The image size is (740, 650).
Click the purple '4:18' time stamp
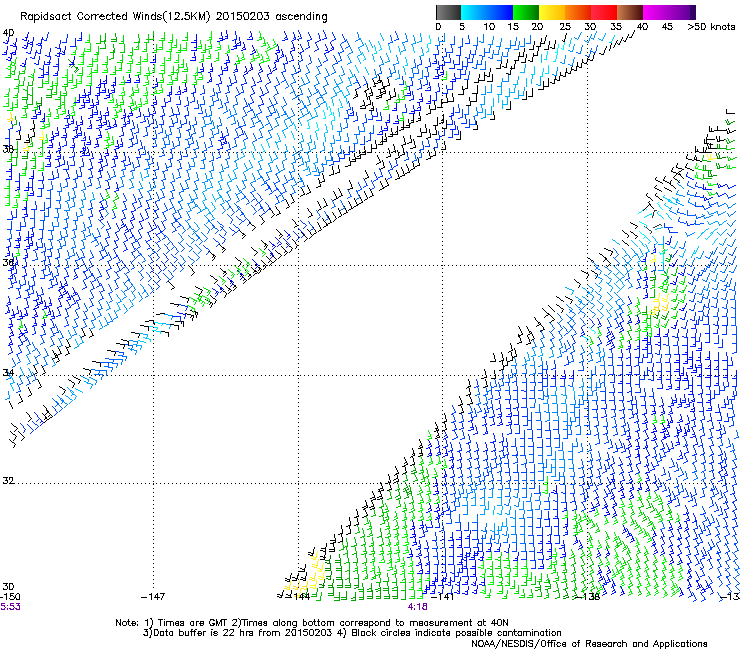point(418,607)
